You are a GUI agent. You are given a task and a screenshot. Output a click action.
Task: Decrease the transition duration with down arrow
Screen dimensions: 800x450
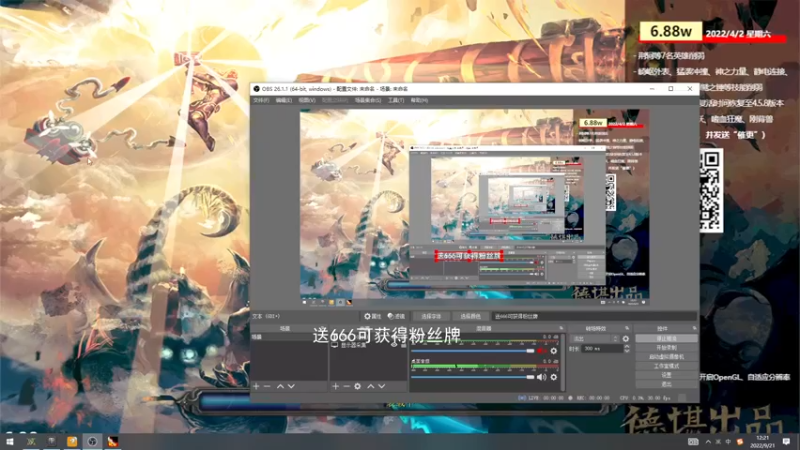(627, 351)
